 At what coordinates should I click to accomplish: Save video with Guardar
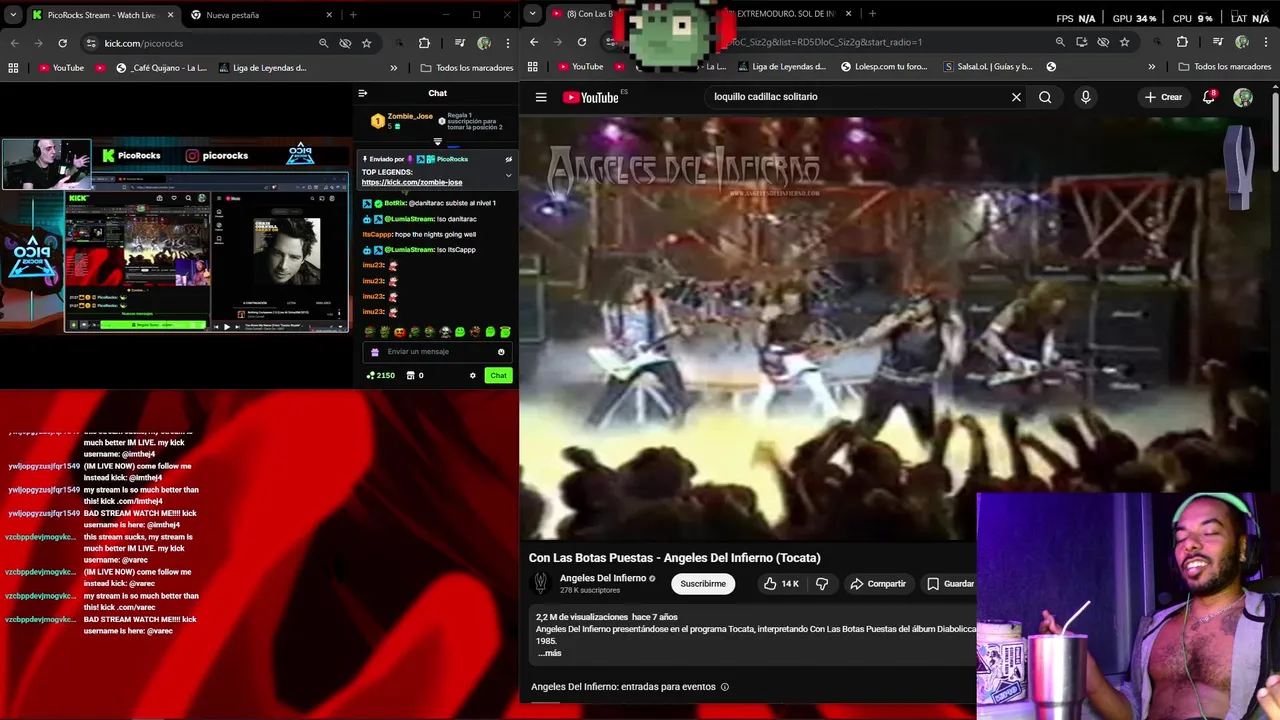coord(950,584)
